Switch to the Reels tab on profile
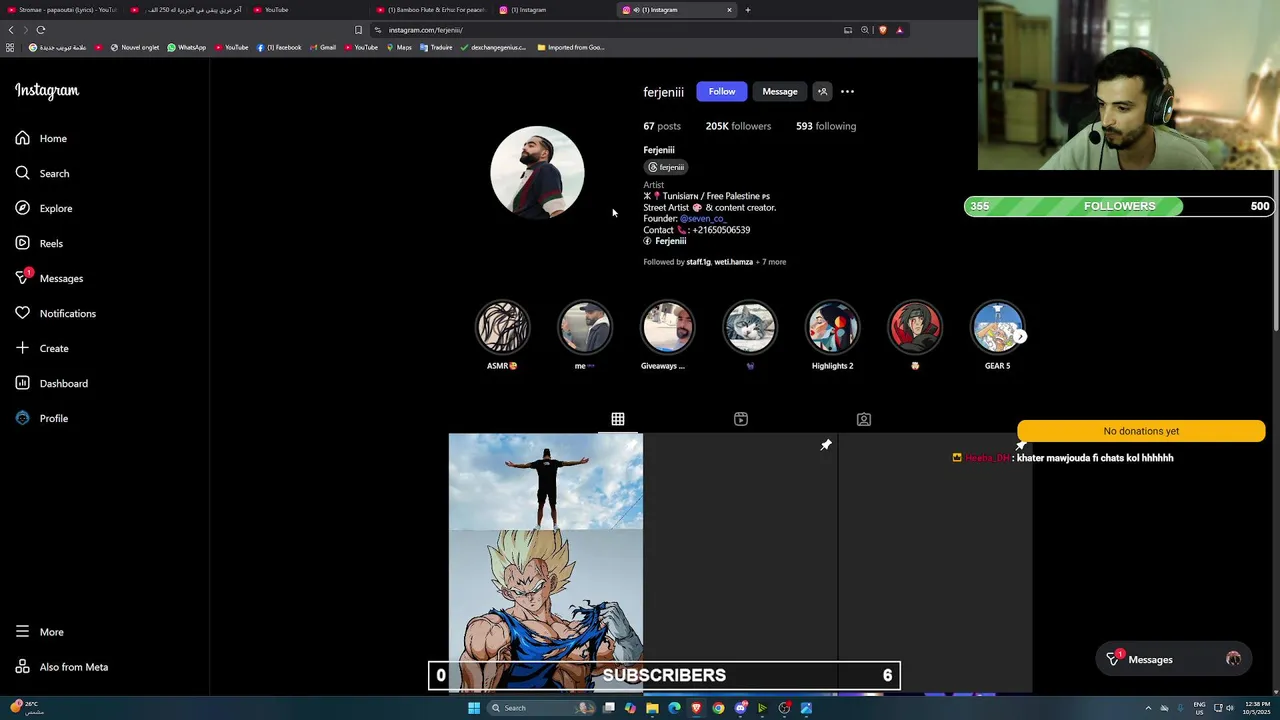 741,419
